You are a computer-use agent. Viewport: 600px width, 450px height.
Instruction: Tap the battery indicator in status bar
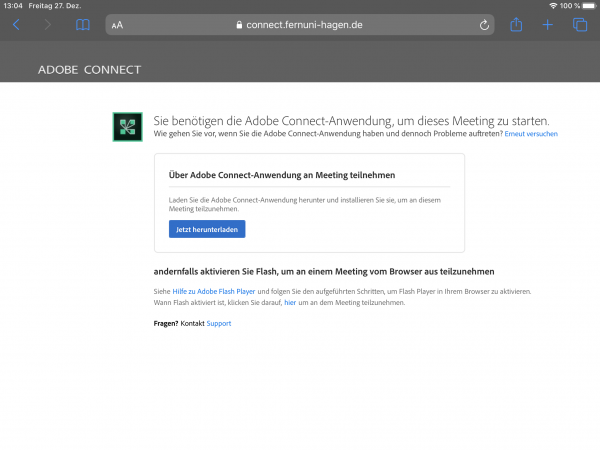point(589,6)
